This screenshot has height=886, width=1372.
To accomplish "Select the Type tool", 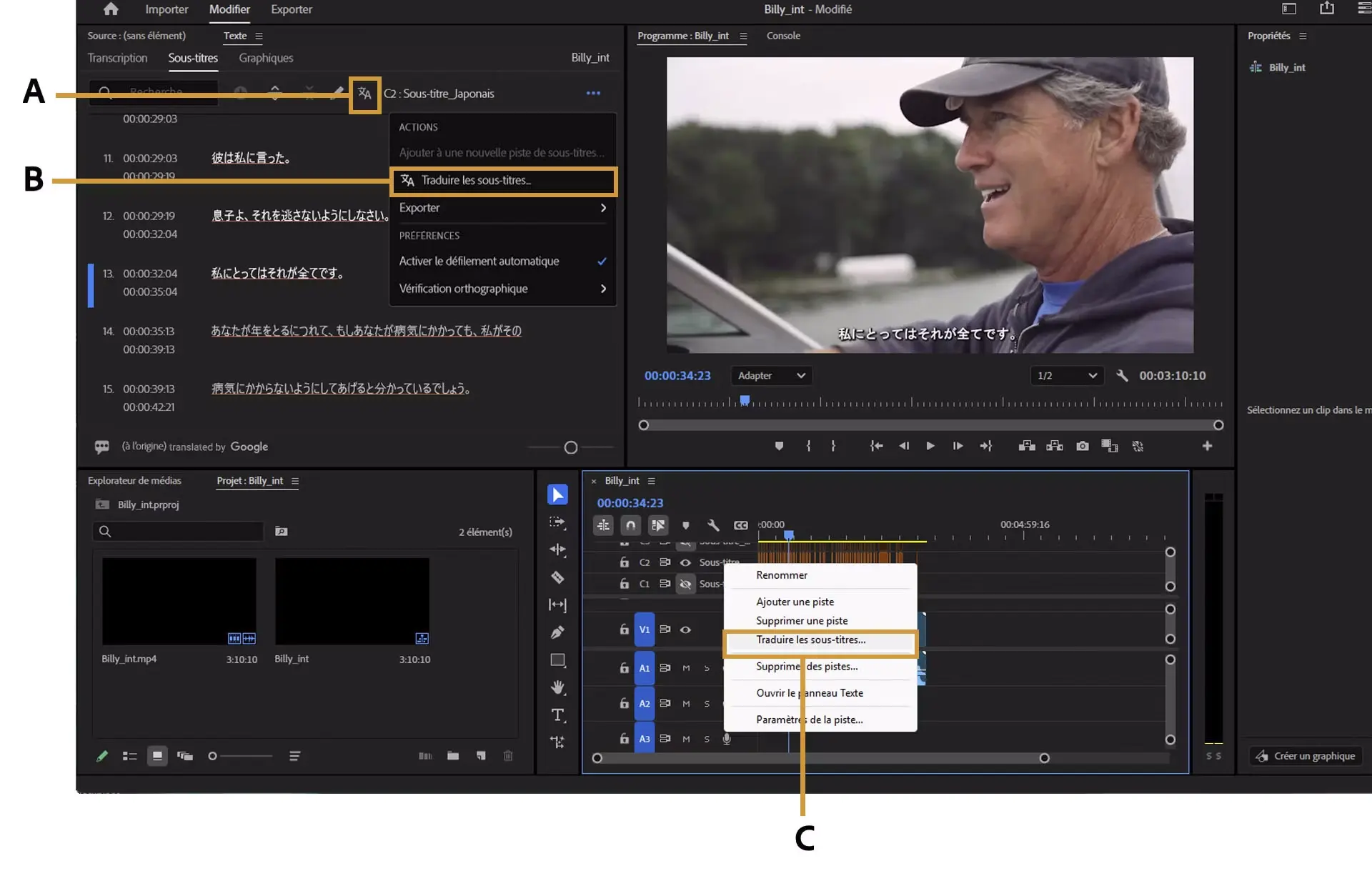I will [557, 715].
